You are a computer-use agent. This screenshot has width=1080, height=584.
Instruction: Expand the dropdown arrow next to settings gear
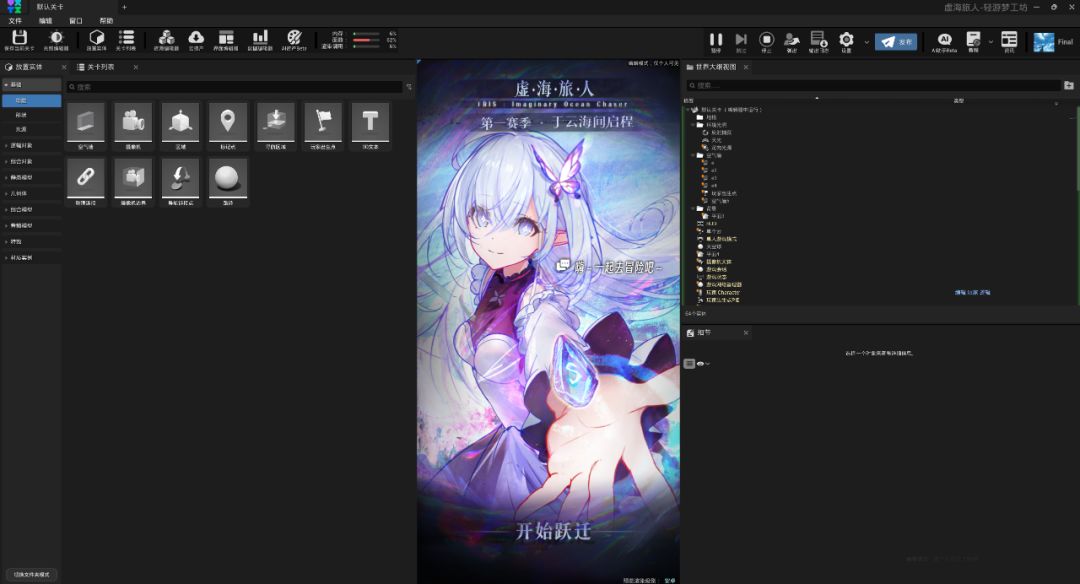(x=866, y=42)
